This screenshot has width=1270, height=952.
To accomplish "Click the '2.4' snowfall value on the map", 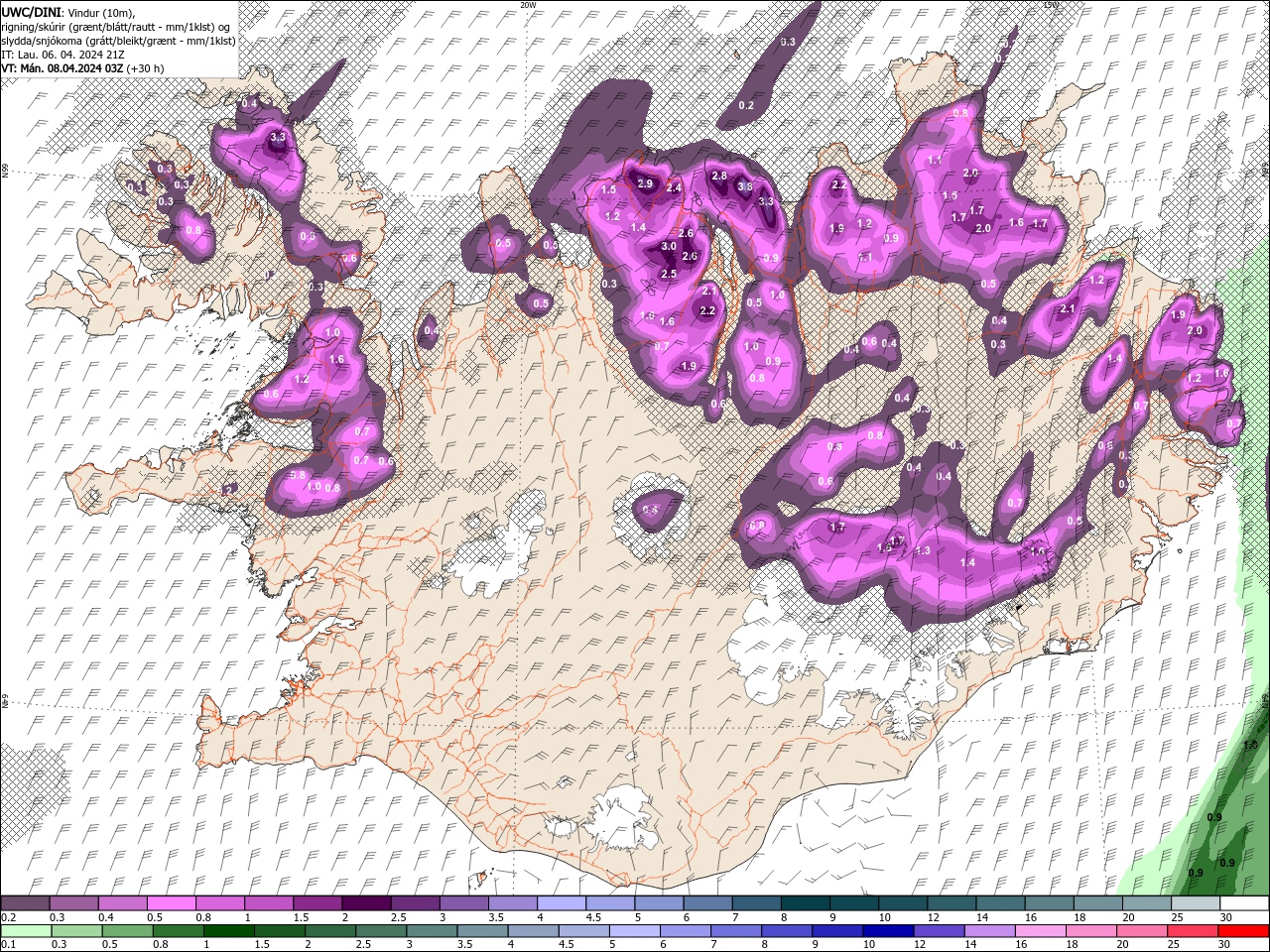I will 674,188.
